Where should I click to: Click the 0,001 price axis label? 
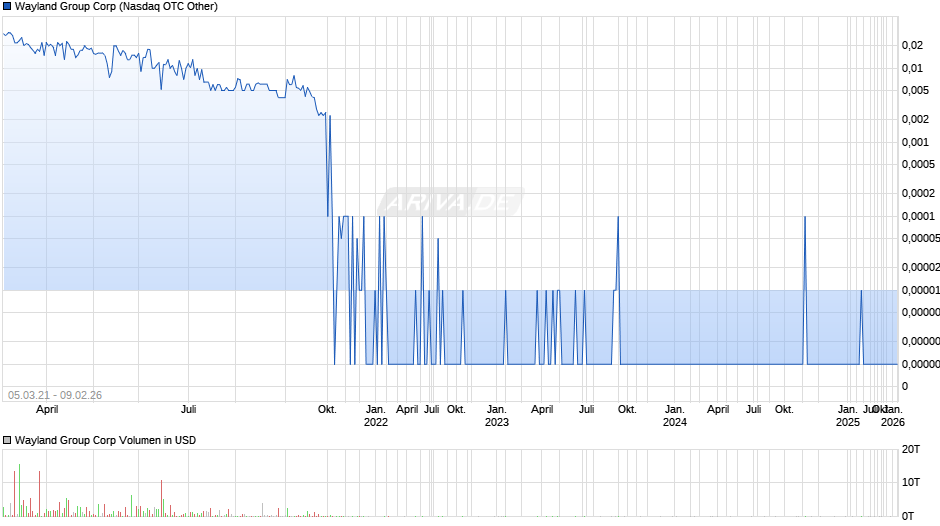point(915,142)
